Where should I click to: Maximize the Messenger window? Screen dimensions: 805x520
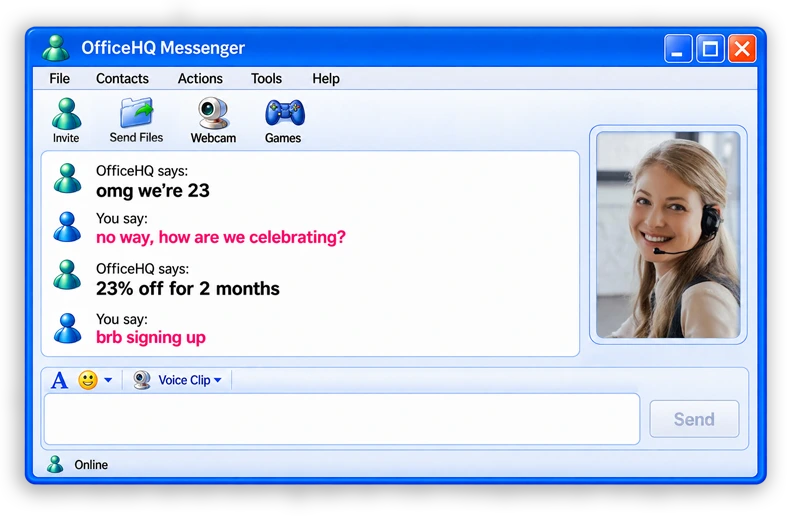coord(710,49)
